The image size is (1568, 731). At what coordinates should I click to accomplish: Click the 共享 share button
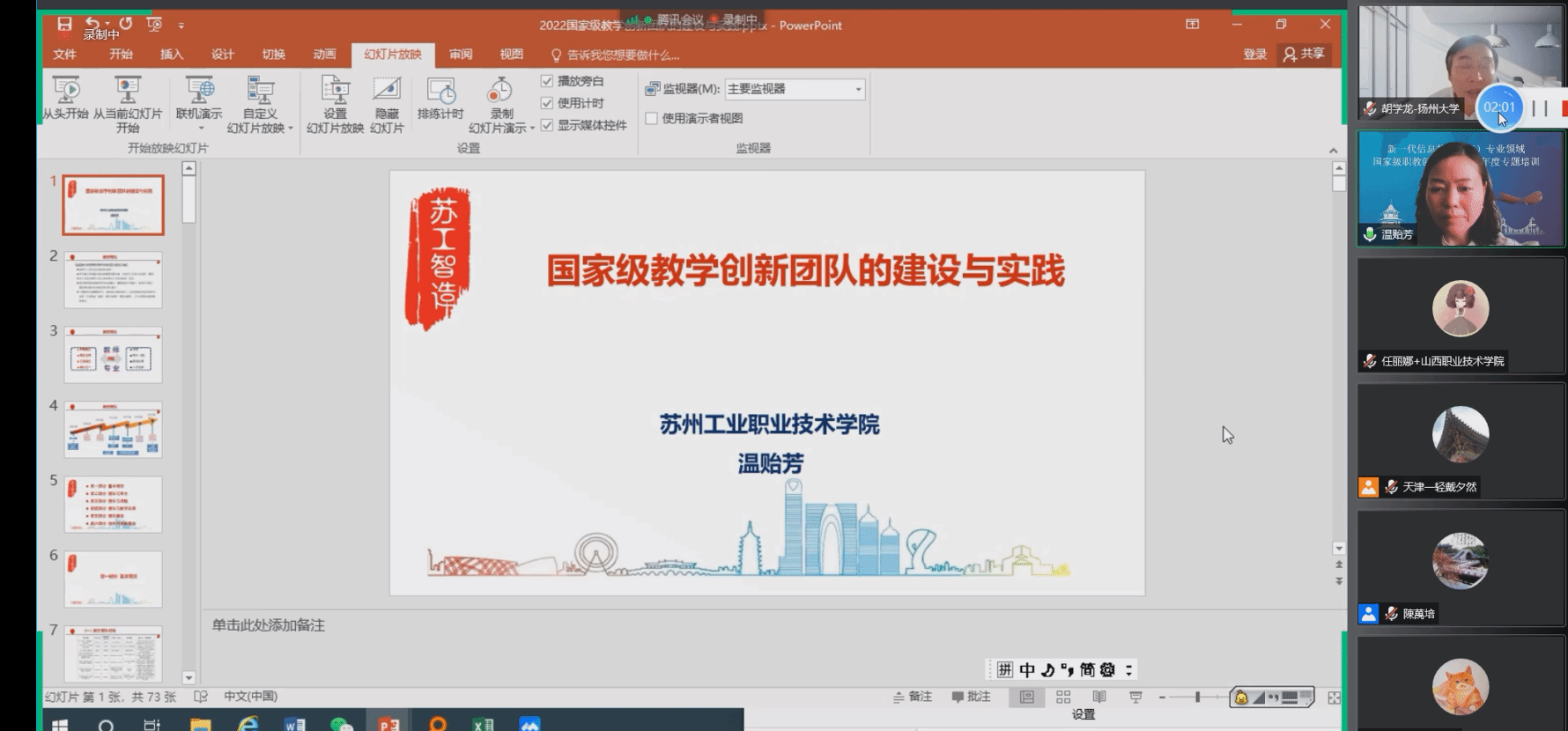(x=1305, y=55)
